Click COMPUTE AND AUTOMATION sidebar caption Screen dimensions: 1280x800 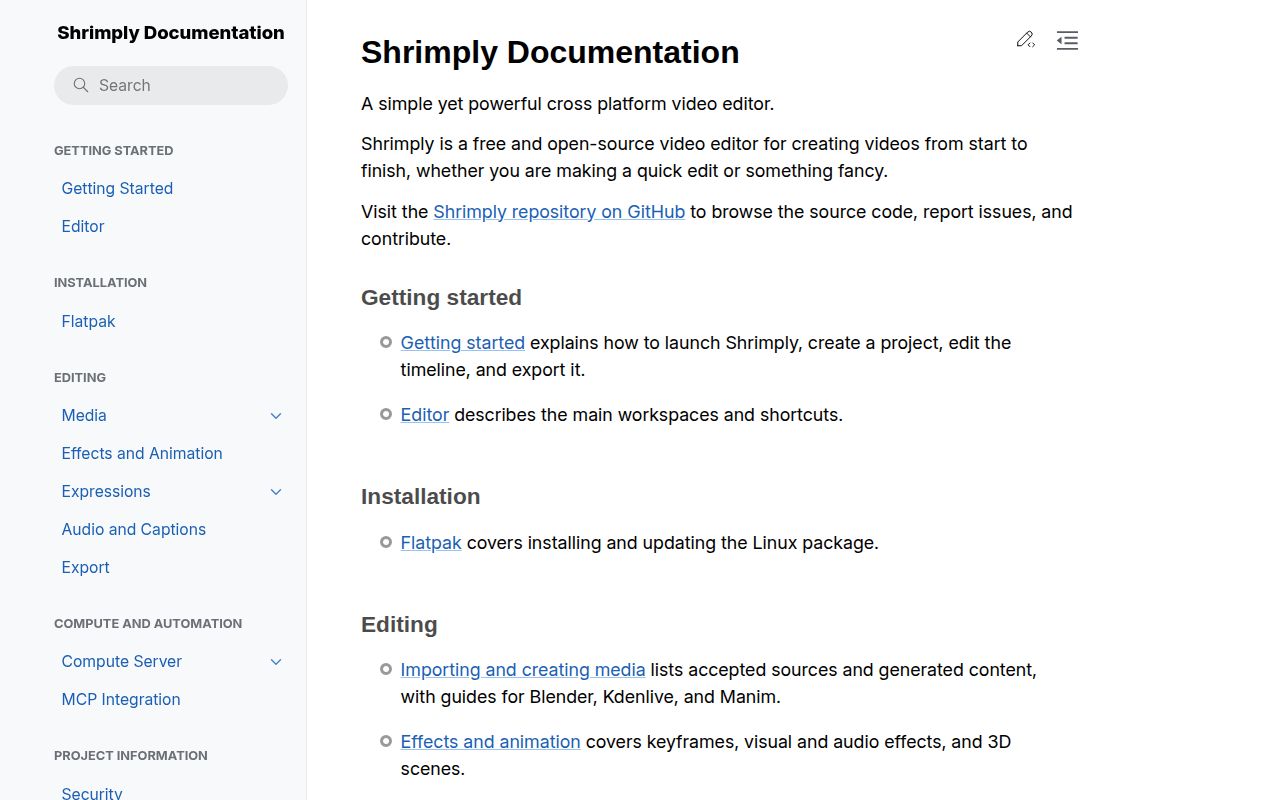[148, 624]
